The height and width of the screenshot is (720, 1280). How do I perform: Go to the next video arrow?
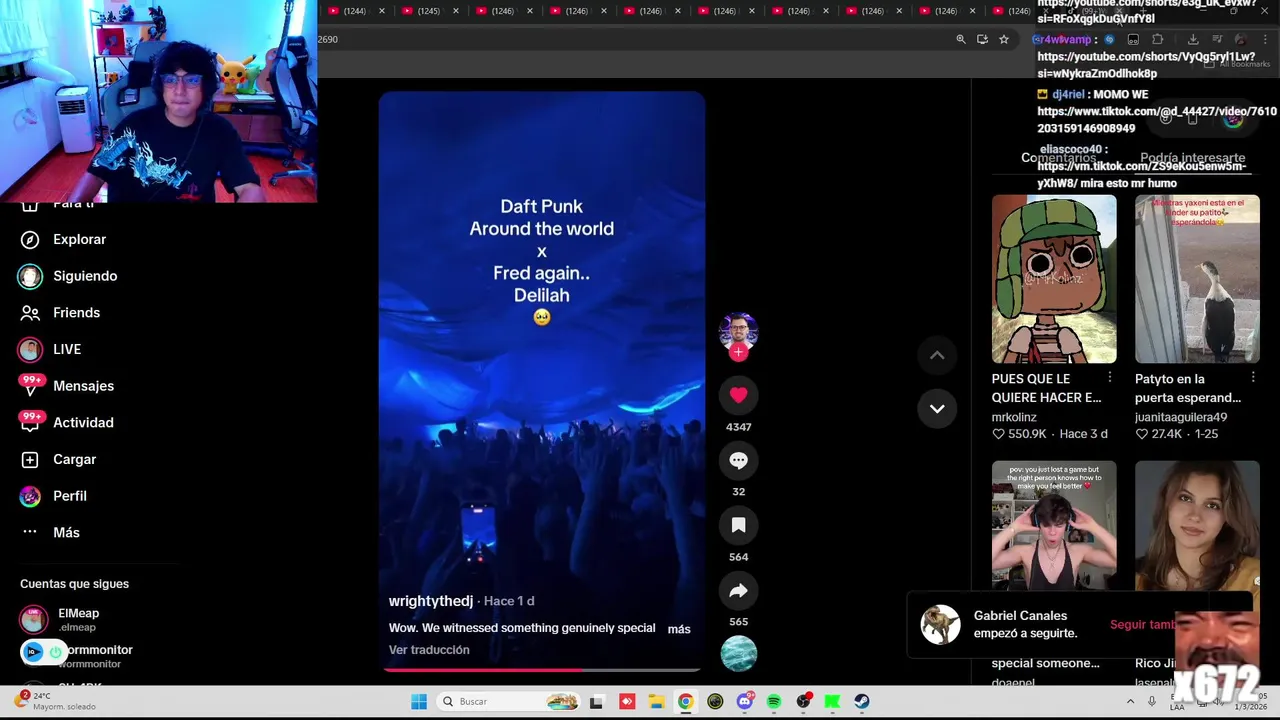pos(937,408)
